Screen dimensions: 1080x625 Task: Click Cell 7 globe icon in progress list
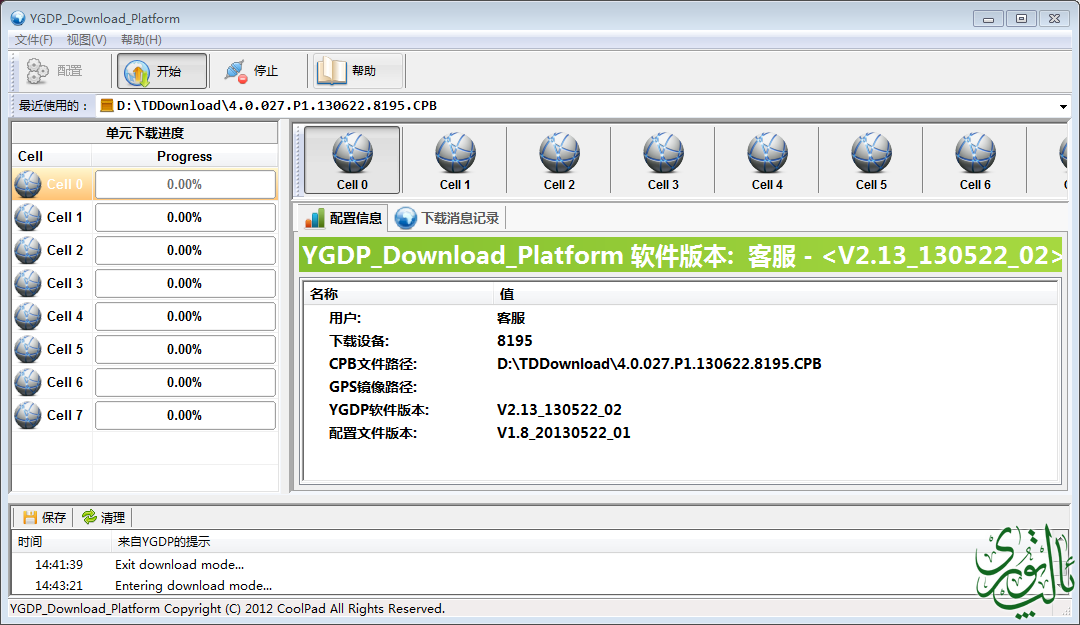click(28, 416)
